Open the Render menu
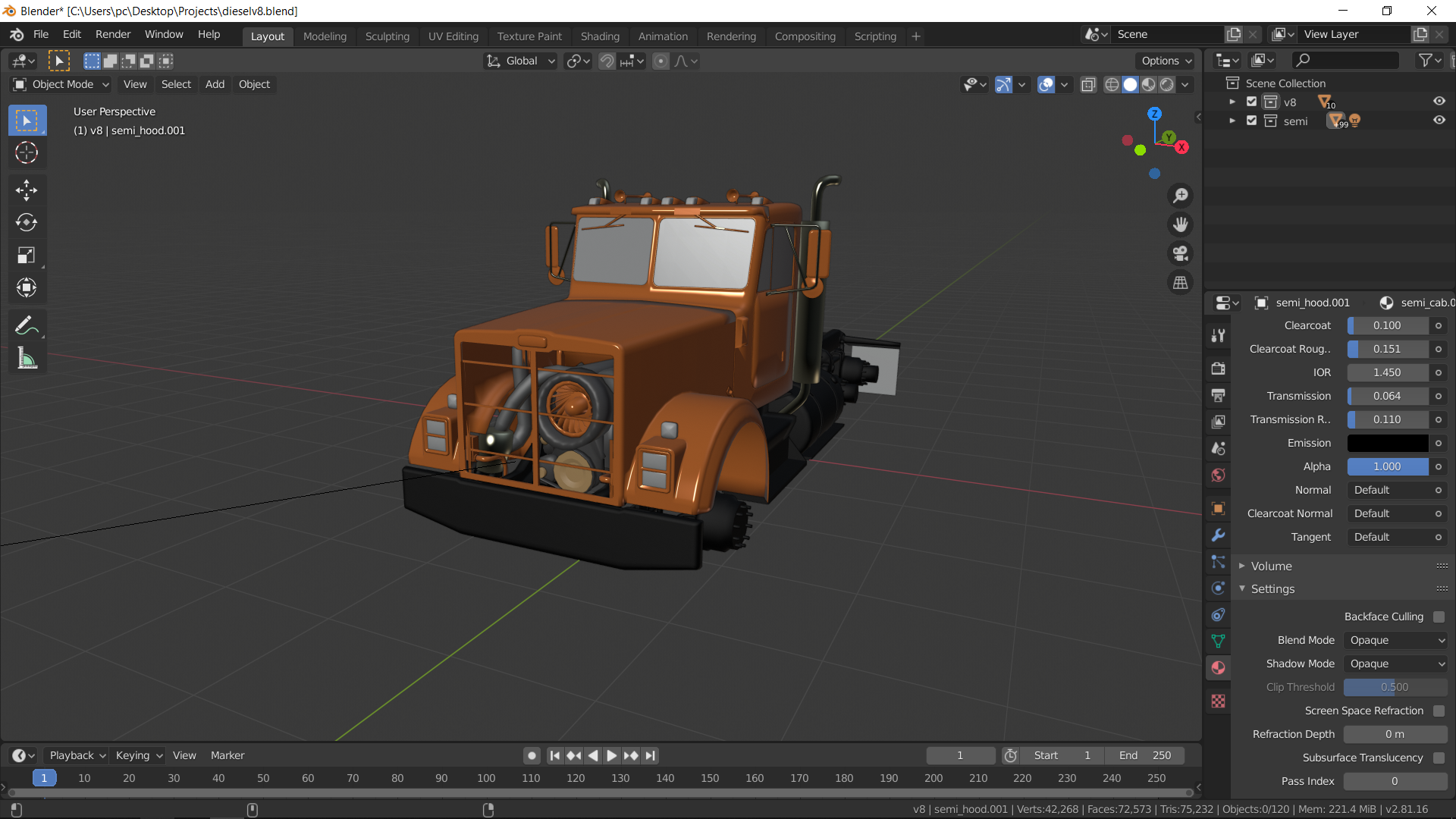 click(113, 34)
